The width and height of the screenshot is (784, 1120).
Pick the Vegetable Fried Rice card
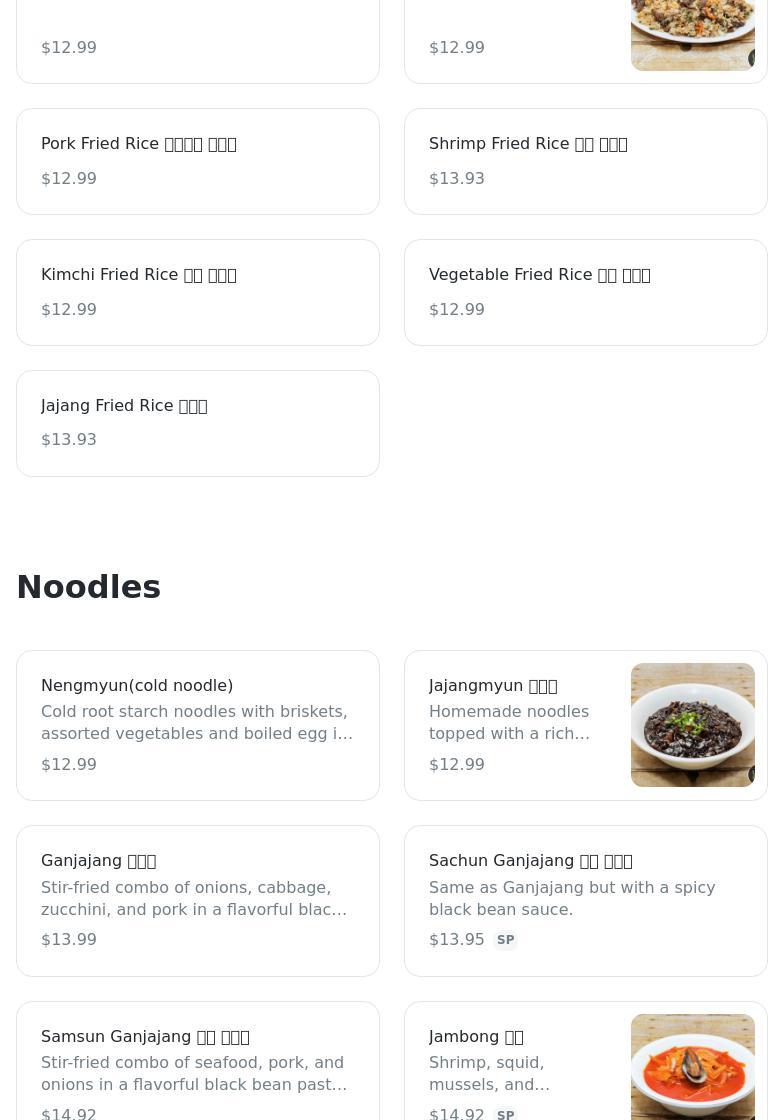585,292
